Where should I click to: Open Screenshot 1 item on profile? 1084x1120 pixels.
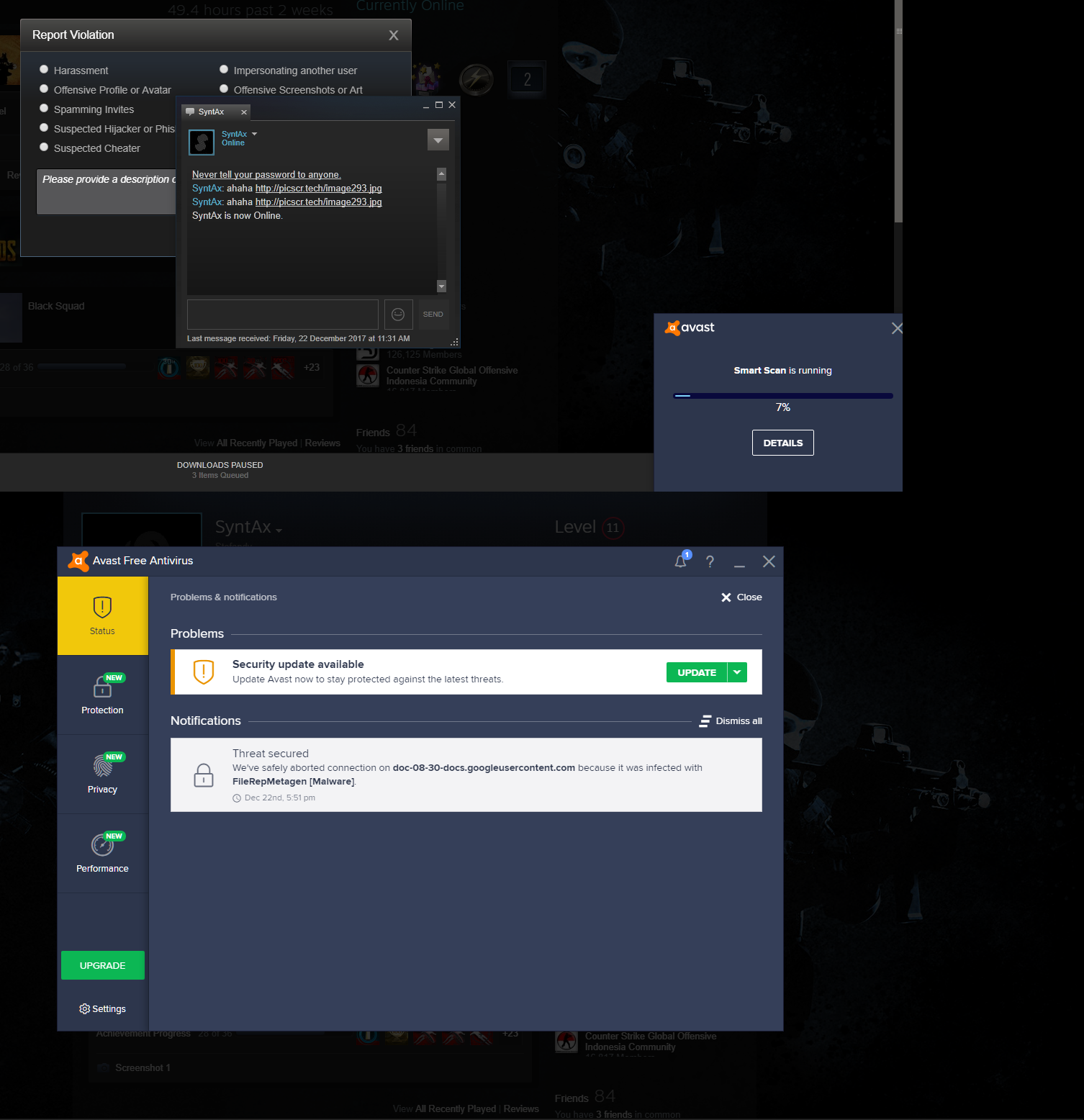(x=143, y=1068)
